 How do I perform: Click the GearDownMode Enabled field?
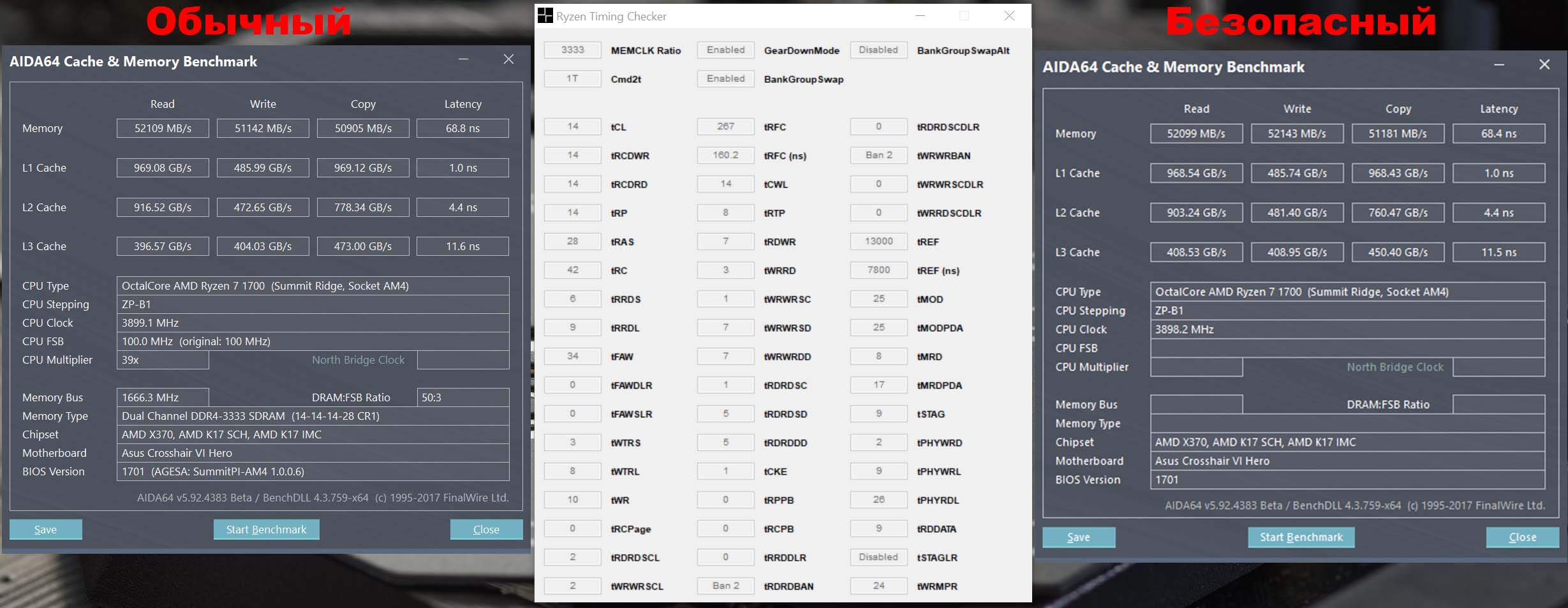coord(726,50)
